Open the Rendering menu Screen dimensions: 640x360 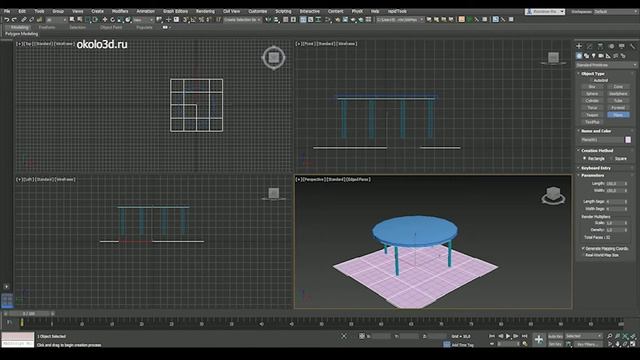pos(205,11)
